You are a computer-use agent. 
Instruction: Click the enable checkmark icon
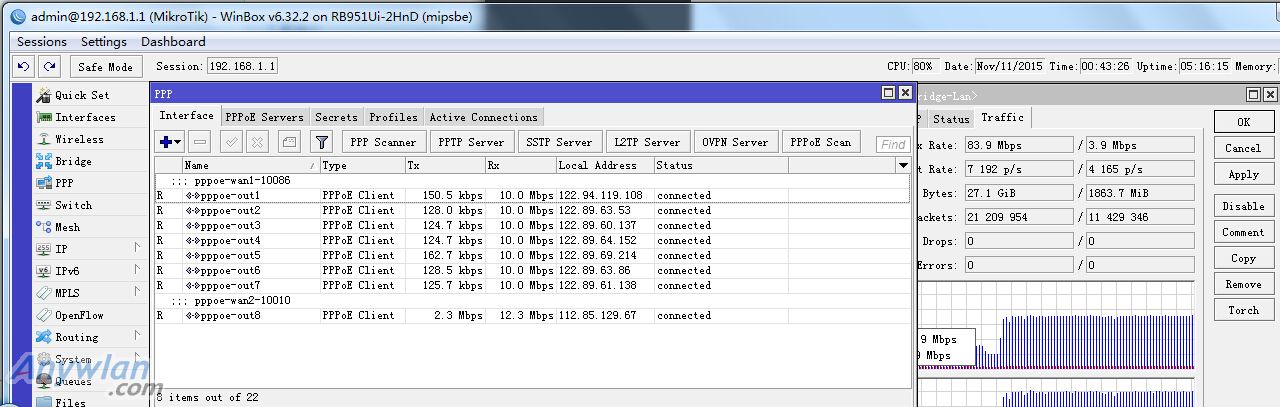pyautogui.click(x=231, y=142)
